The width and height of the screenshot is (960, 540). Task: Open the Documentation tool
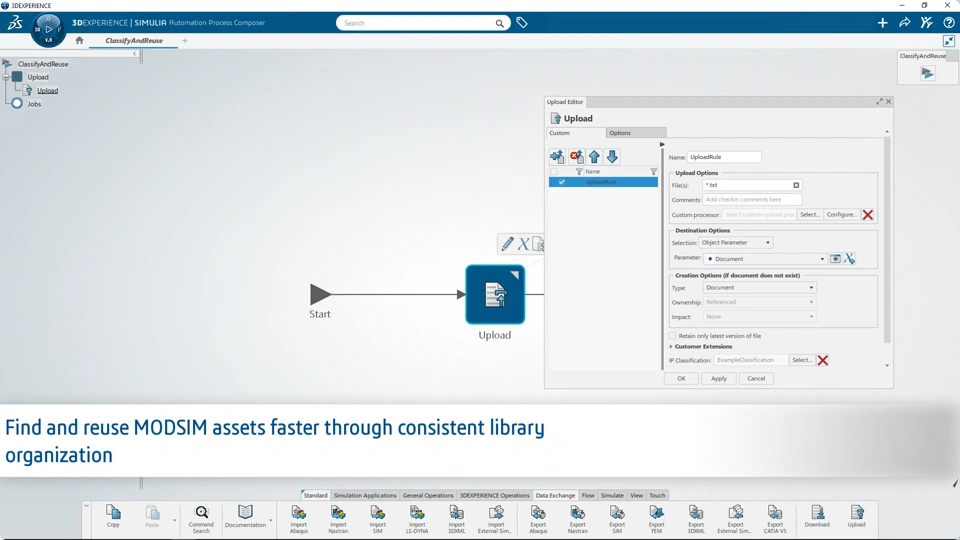click(x=245, y=516)
